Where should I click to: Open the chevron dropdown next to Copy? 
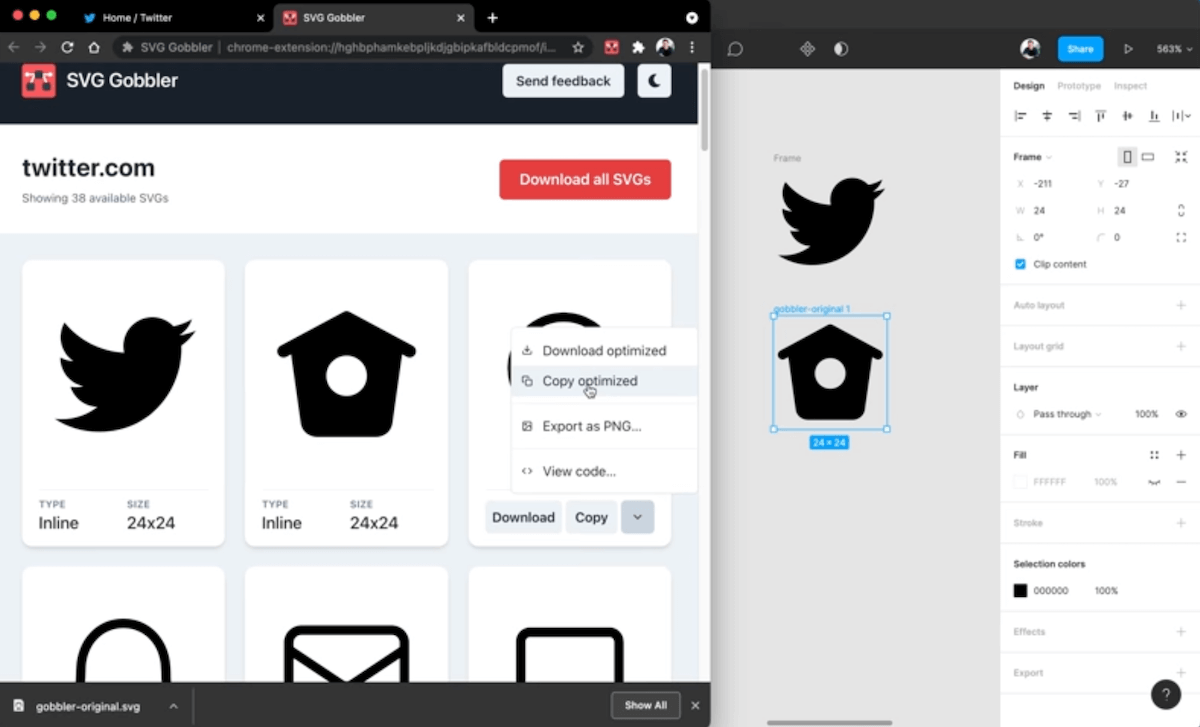point(637,517)
